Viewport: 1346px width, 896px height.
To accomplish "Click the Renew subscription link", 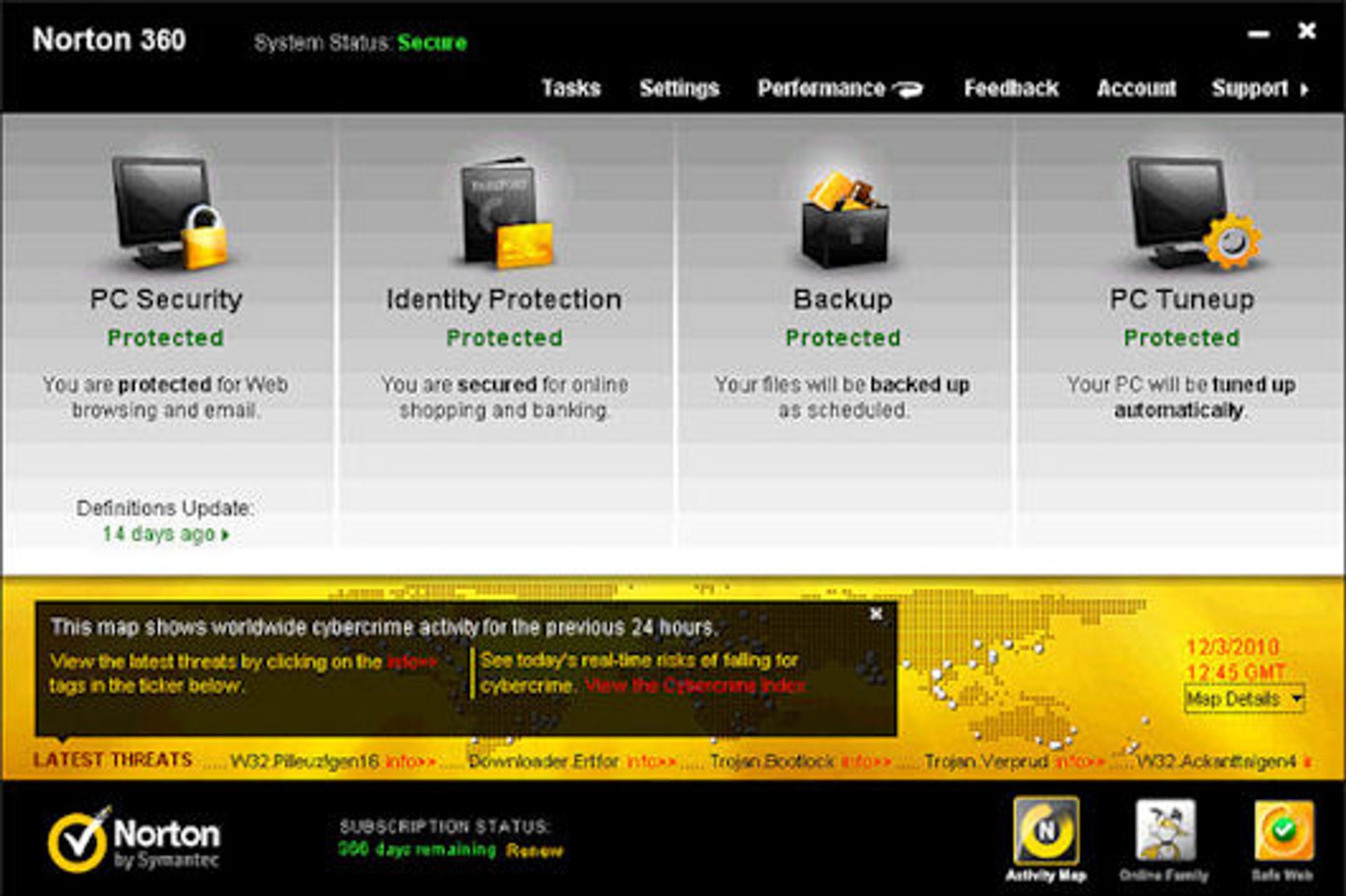I will pyautogui.click(x=534, y=851).
